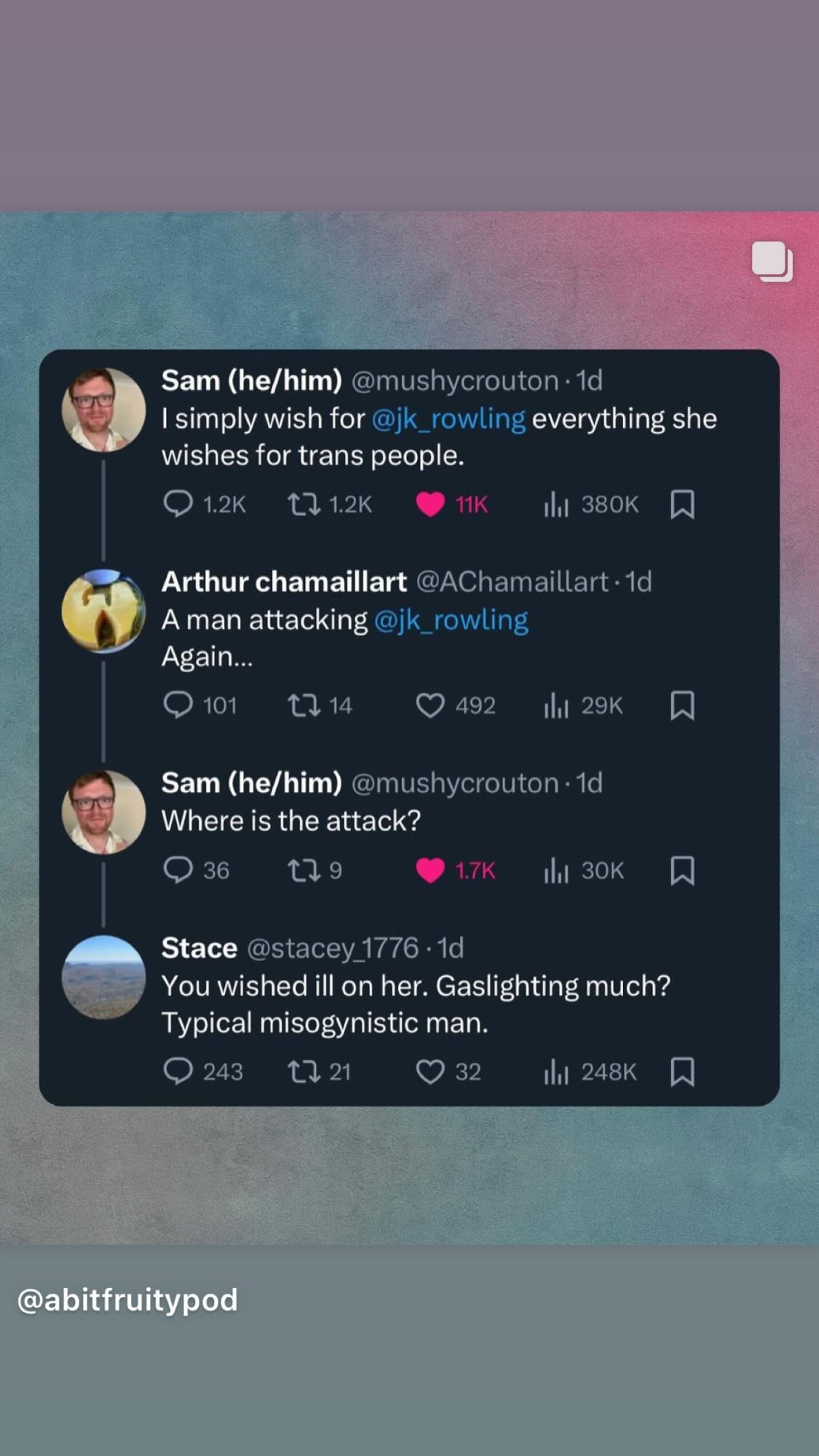819x1456 pixels.
Task: Open @jk_rowling mention in Arthur's reply
Action: (451, 620)
